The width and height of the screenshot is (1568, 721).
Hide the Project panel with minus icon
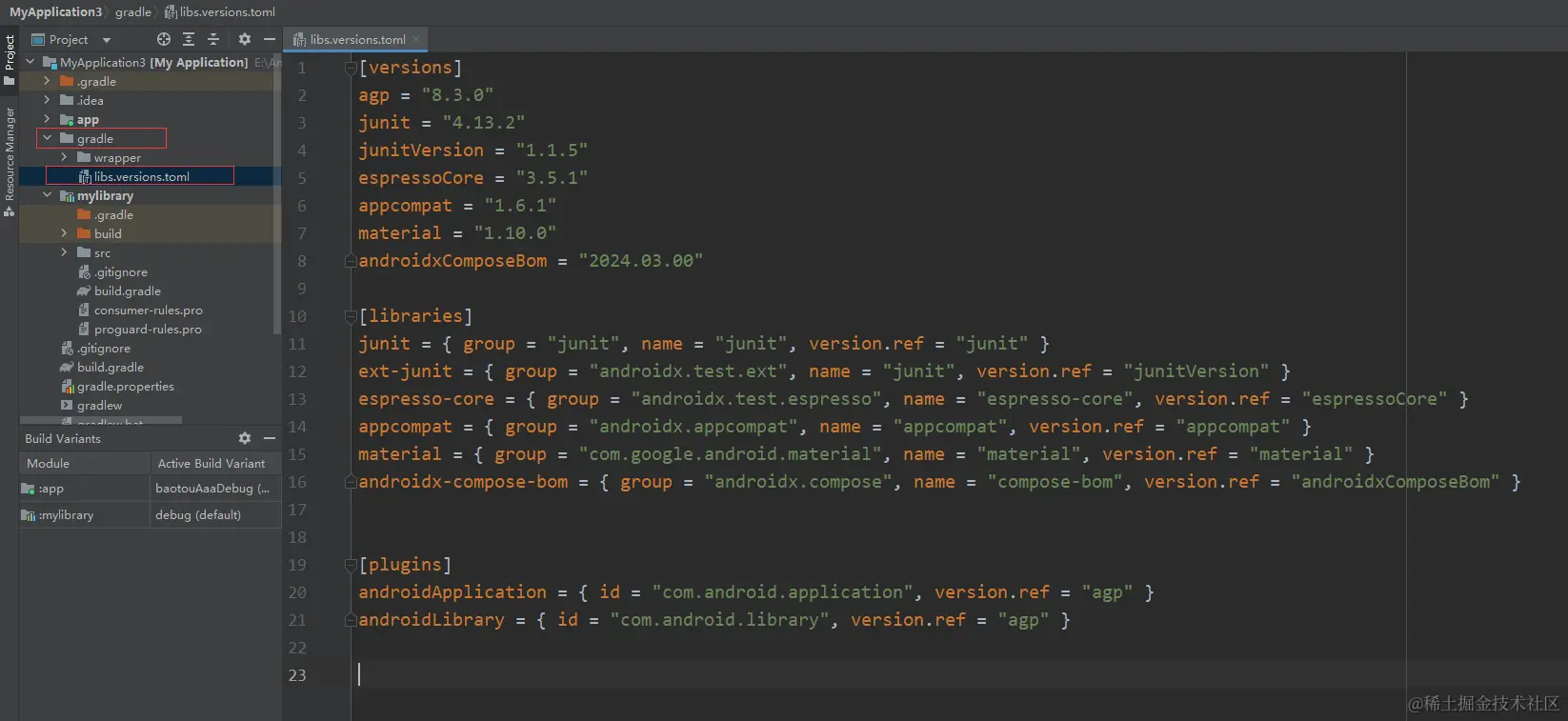pos(270,39)
